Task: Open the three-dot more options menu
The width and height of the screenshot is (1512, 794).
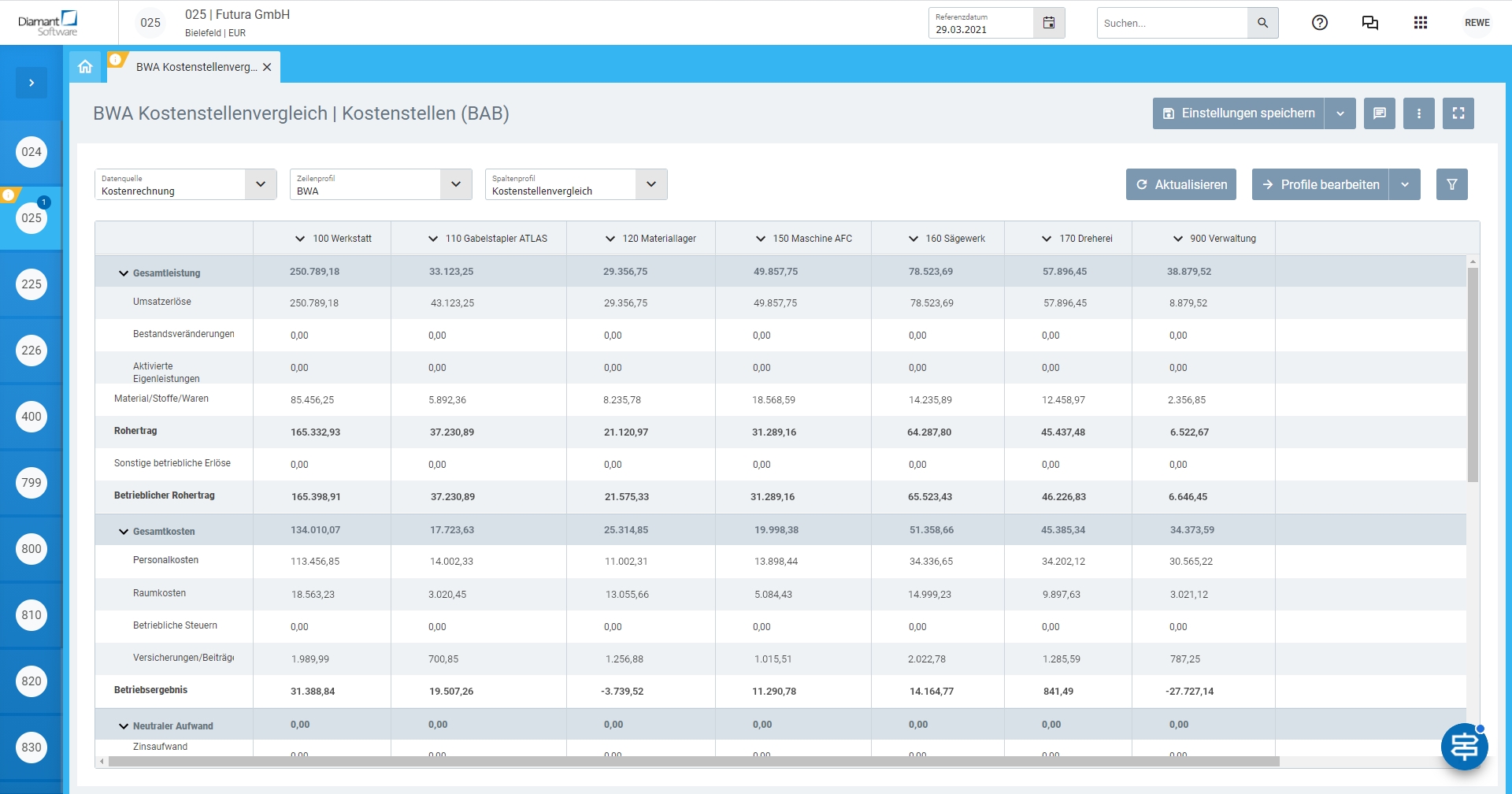Action: pyautogui.click(x=1419, y=113)
